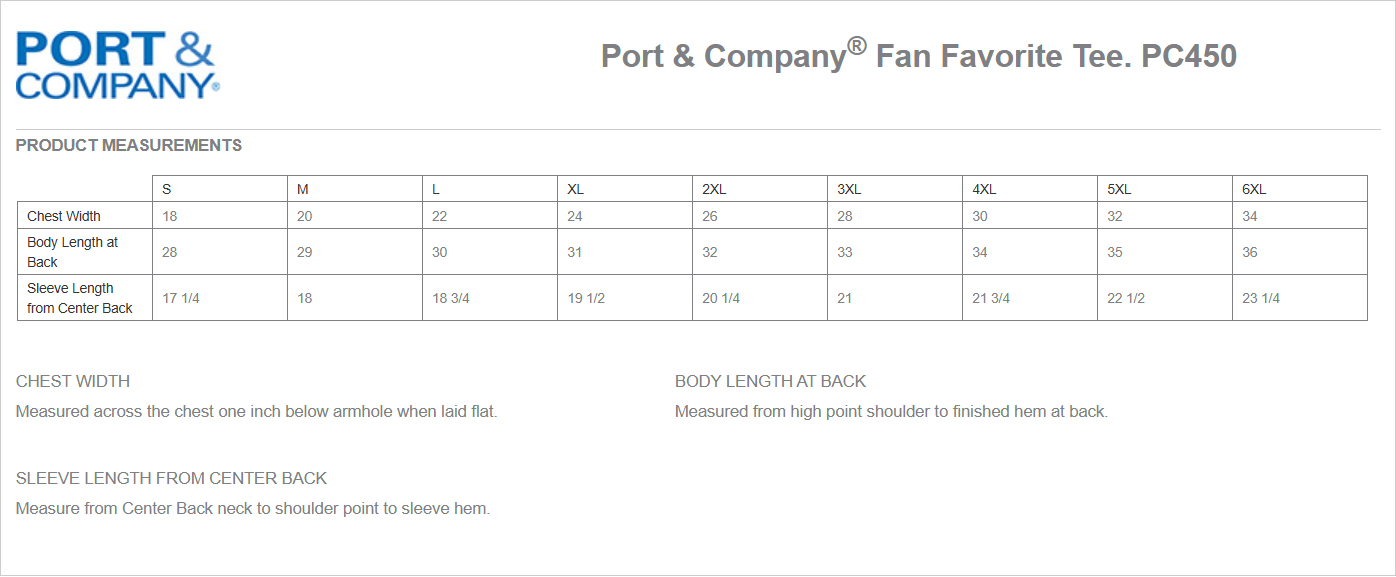Click the SLEEVE LENGTH FROM CENTER BACK heading
The image size is (1396, 577).
coord(171,478)
